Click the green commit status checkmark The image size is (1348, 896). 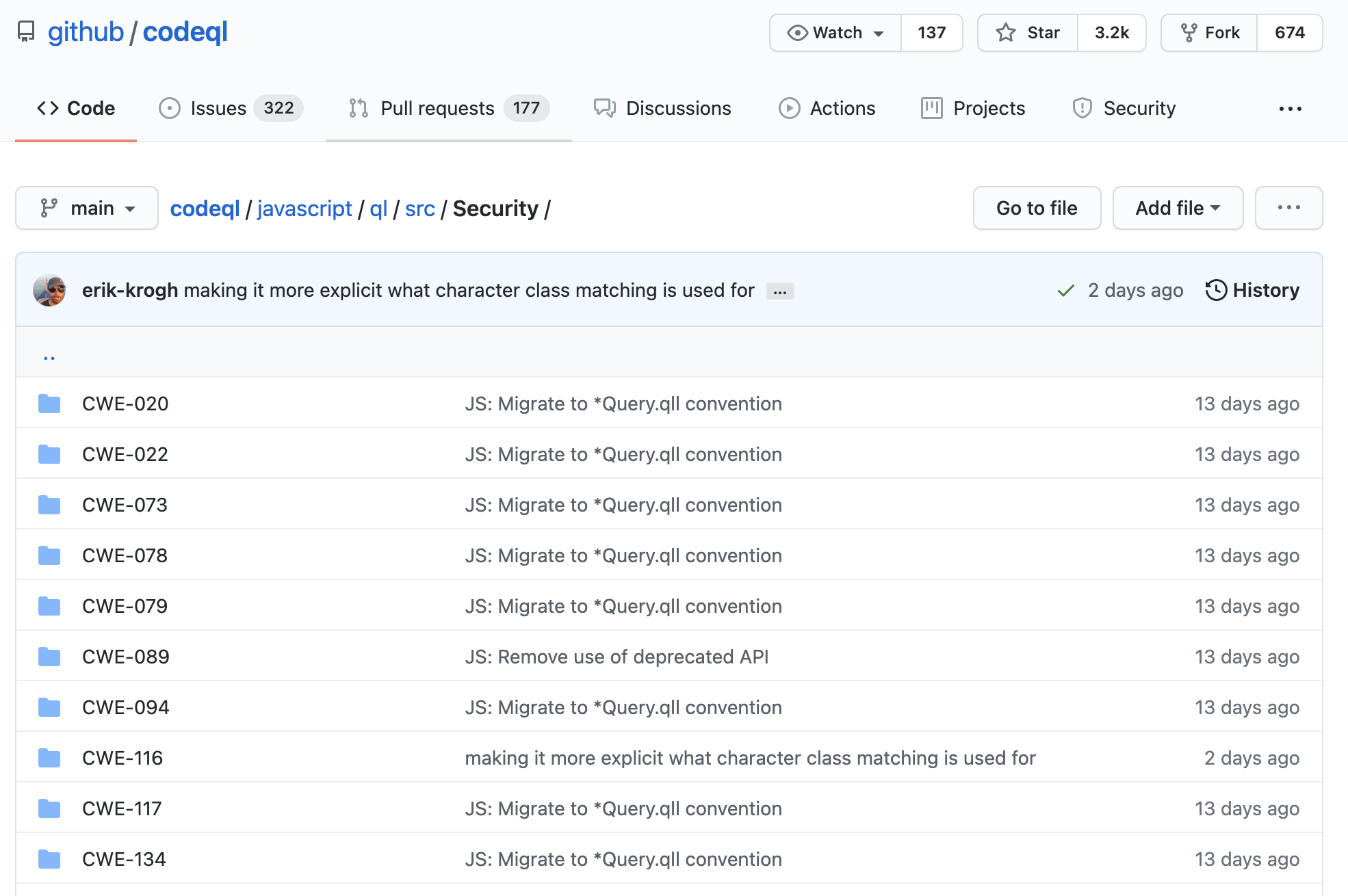click(x=1065, y=291)
